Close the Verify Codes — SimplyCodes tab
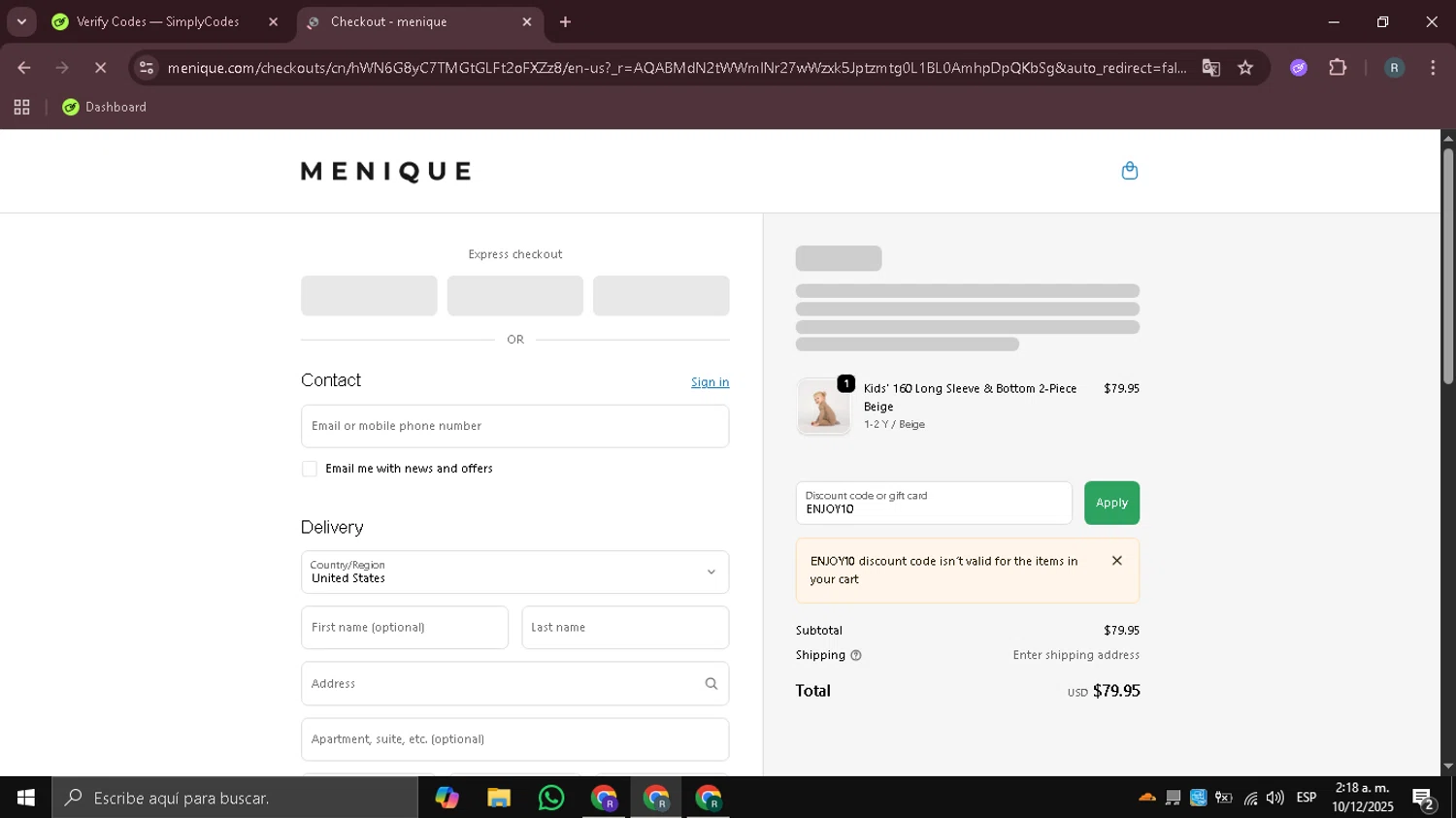Image resolution: width=1456 pixels, height=818 pixels. (x=273, y=21)
